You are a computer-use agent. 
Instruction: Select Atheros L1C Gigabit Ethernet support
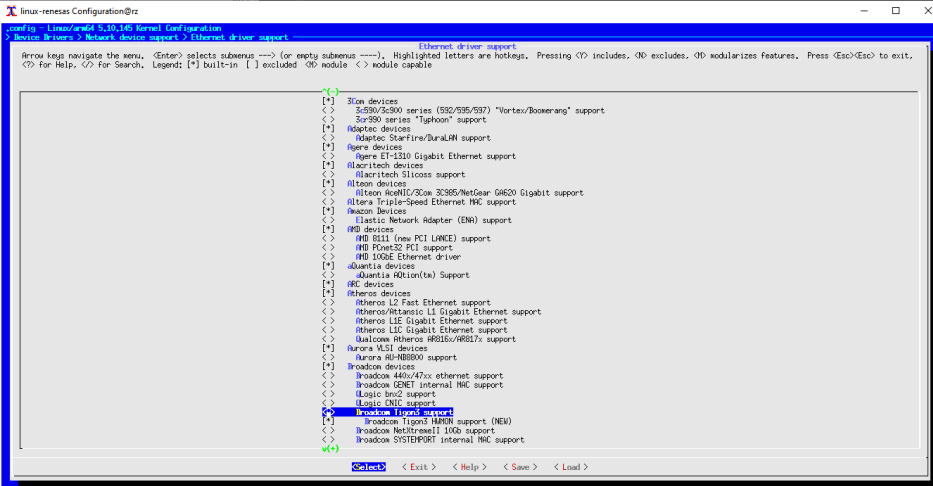point(431,330)
